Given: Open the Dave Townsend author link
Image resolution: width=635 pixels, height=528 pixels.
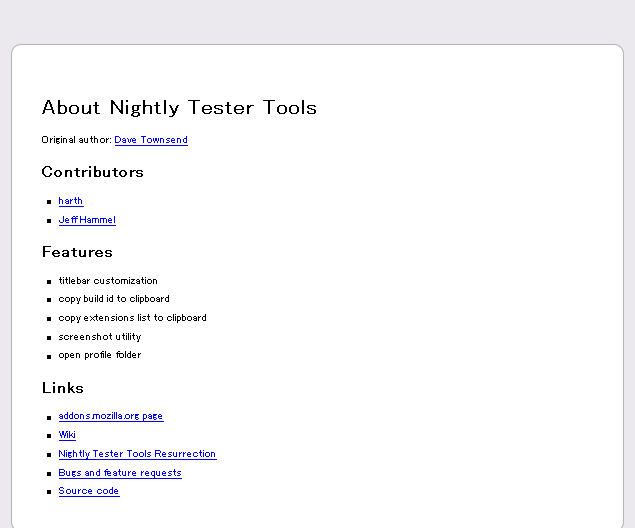Looking at the screenshot, I should coord(151,140).
